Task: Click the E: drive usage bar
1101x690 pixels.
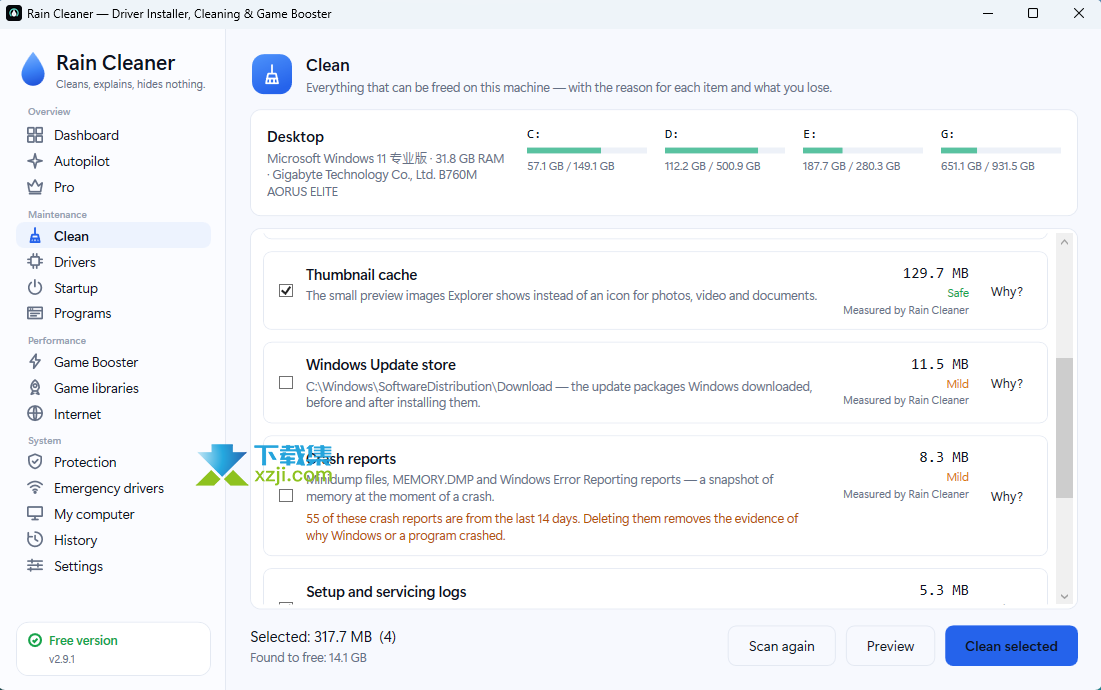Action: pyautogui.click(x=862, y=150)
